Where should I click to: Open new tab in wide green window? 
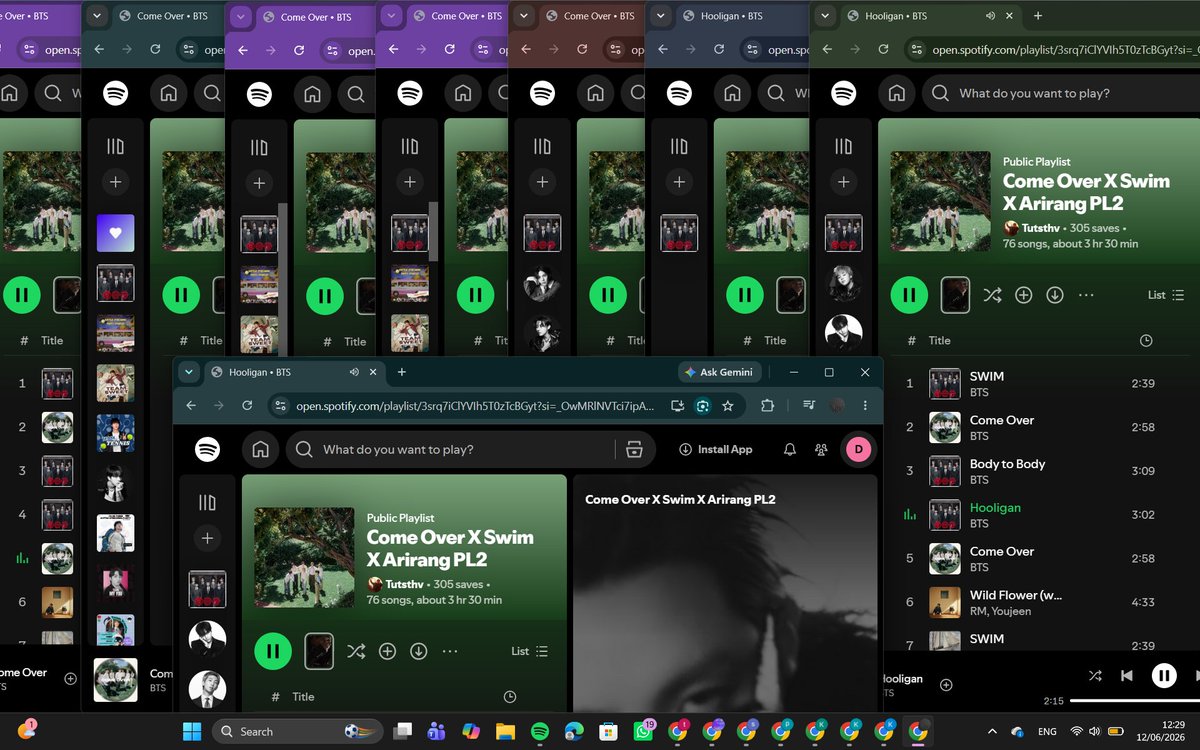[x=1038, y=16]
